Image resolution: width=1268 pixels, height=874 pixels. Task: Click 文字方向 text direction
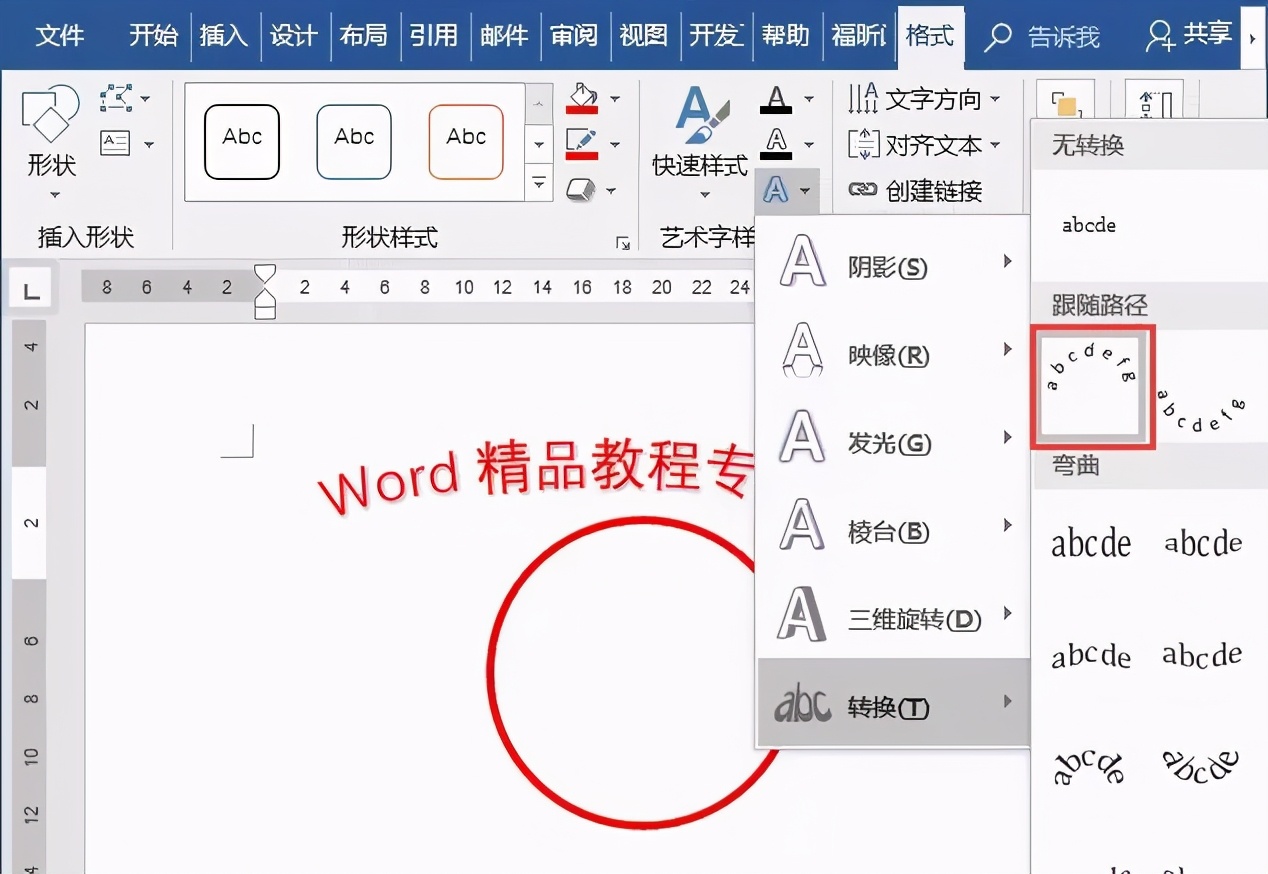coord(924,99)
